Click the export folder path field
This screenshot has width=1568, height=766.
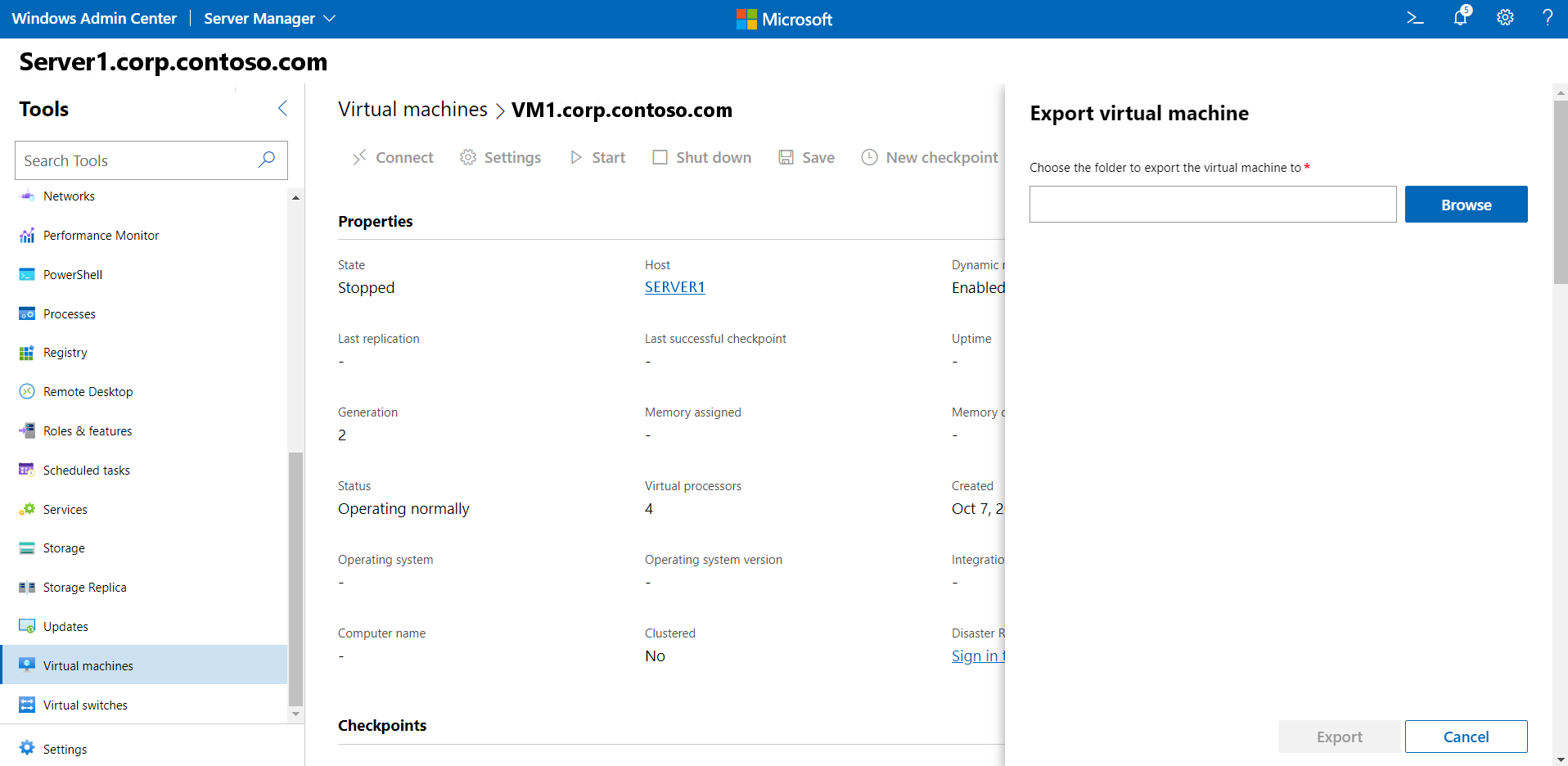1212,205
